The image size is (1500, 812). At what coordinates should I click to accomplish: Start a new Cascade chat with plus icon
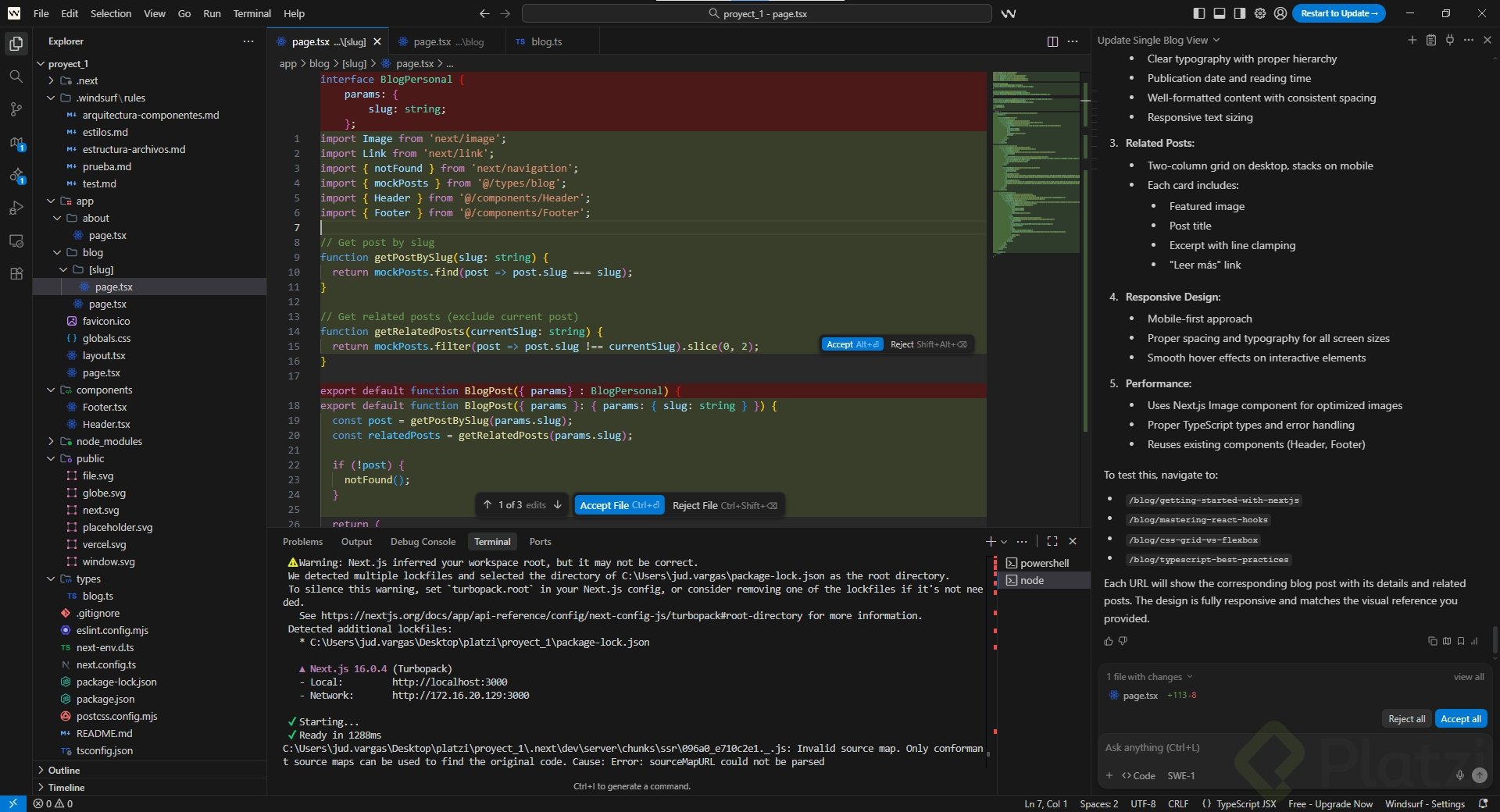point(1412,40)
